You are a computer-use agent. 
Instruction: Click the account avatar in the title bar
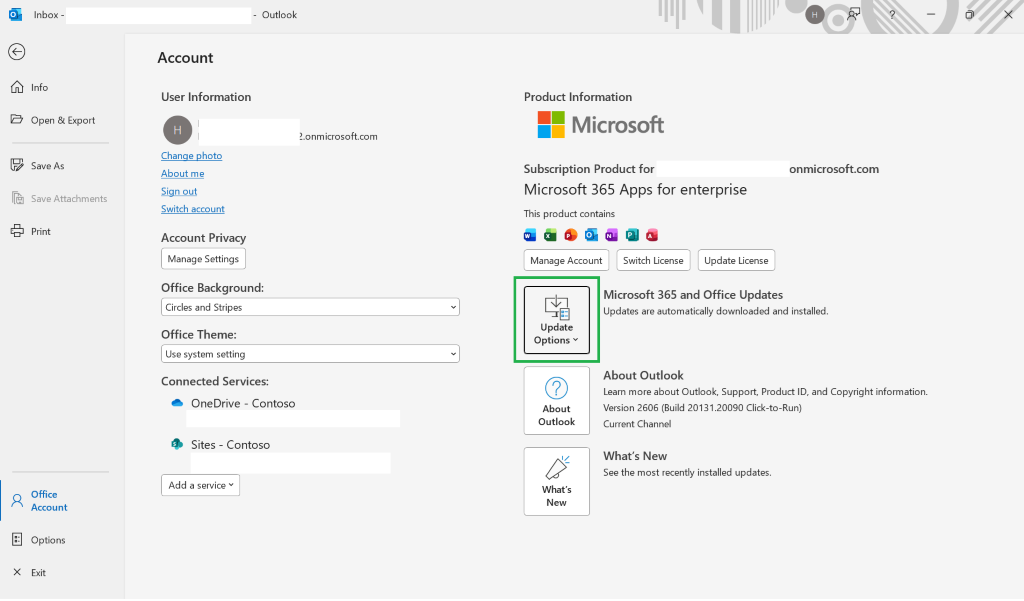tap(814, 14)
